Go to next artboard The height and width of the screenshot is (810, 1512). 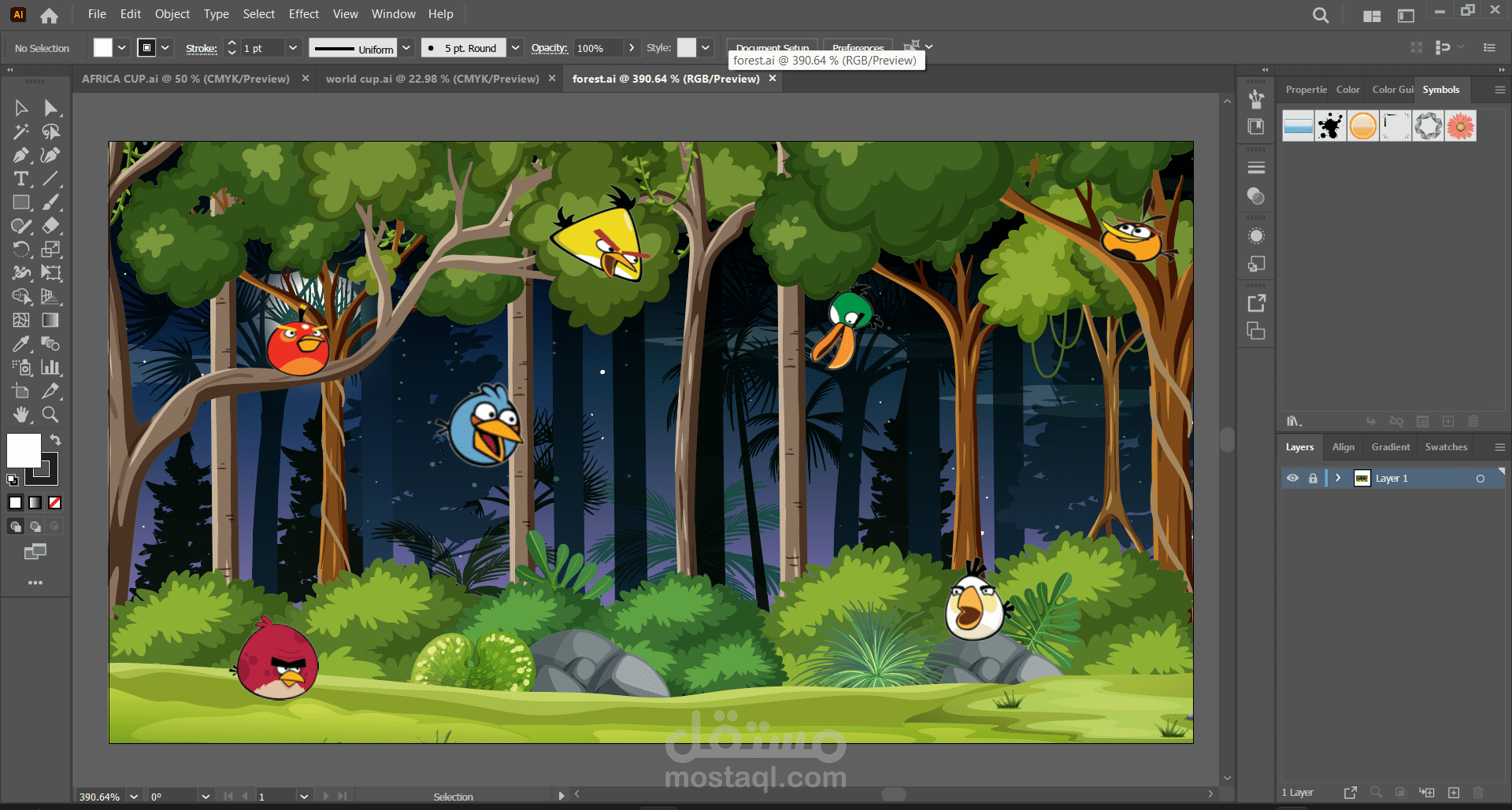click(x=326, y=797)
